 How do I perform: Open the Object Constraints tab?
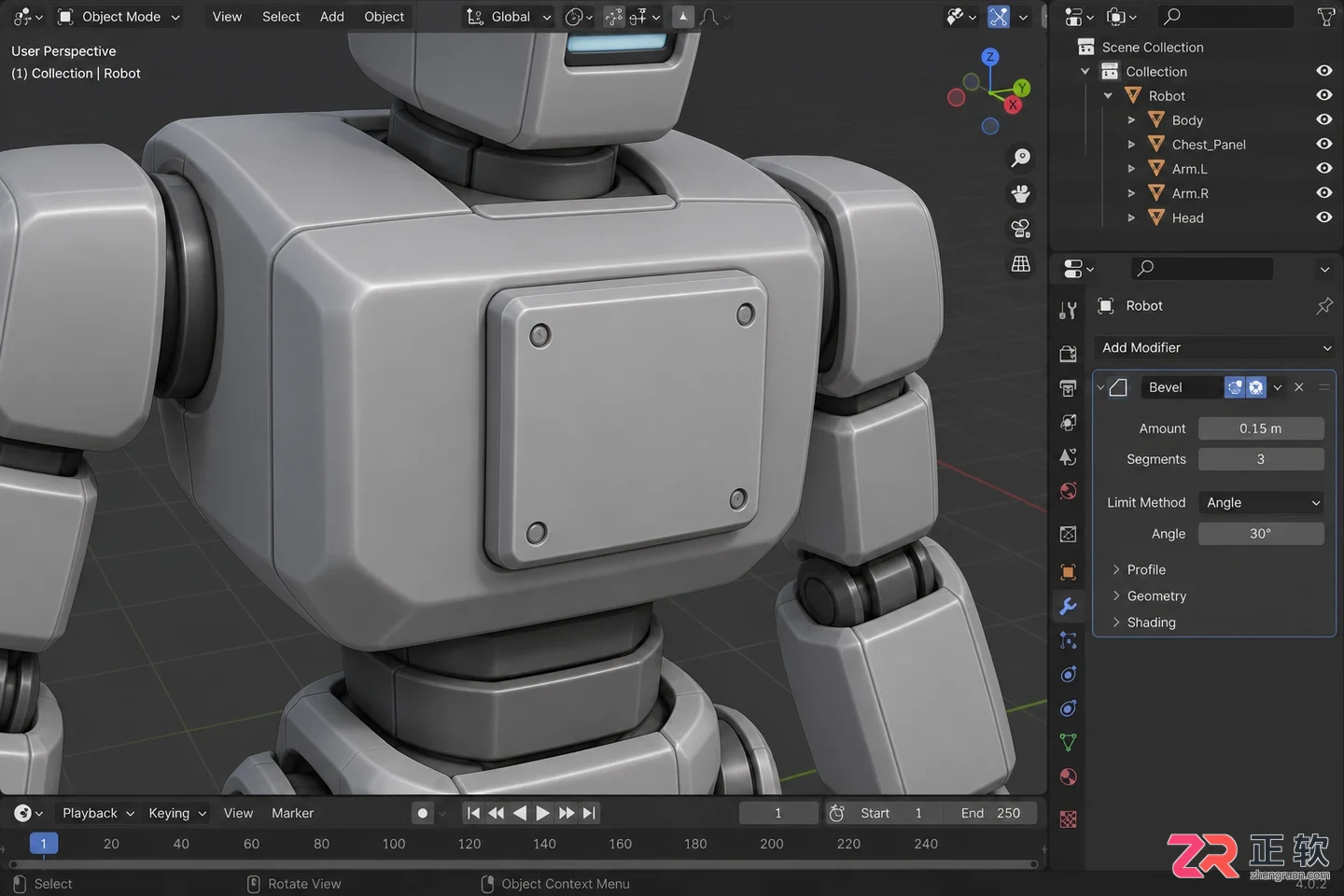(1069, 708)
